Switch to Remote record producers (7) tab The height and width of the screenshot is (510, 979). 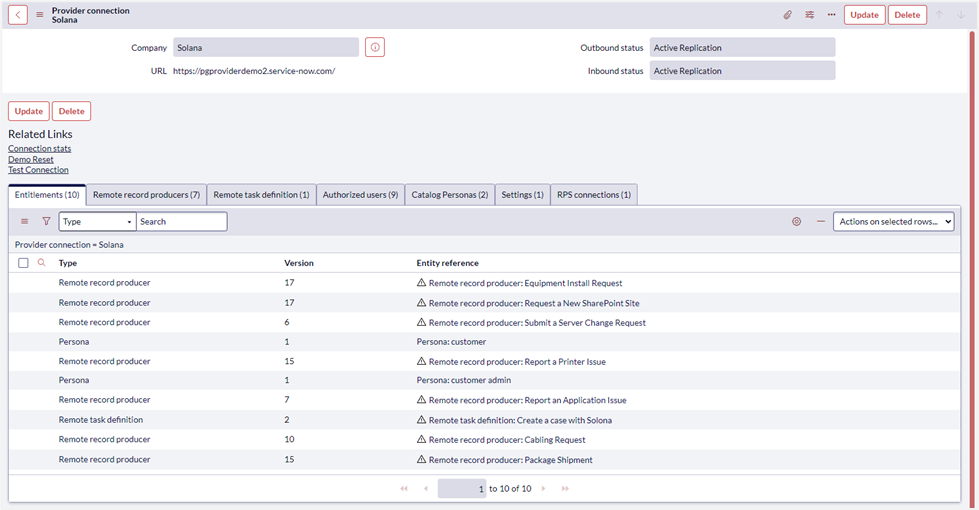pos(146,195)
